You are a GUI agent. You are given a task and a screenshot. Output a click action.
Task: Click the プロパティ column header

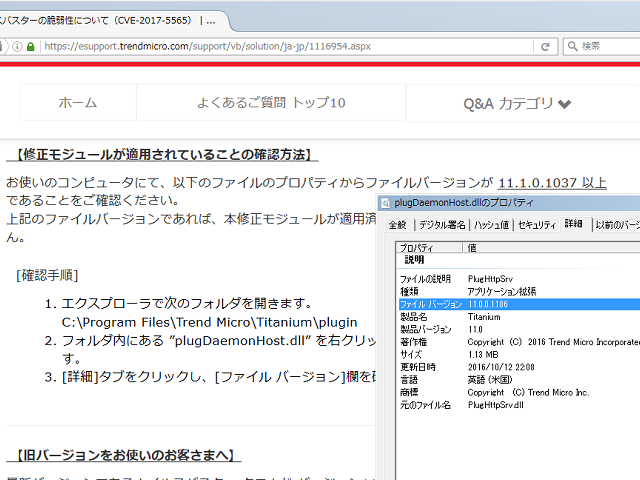[429, 247]
